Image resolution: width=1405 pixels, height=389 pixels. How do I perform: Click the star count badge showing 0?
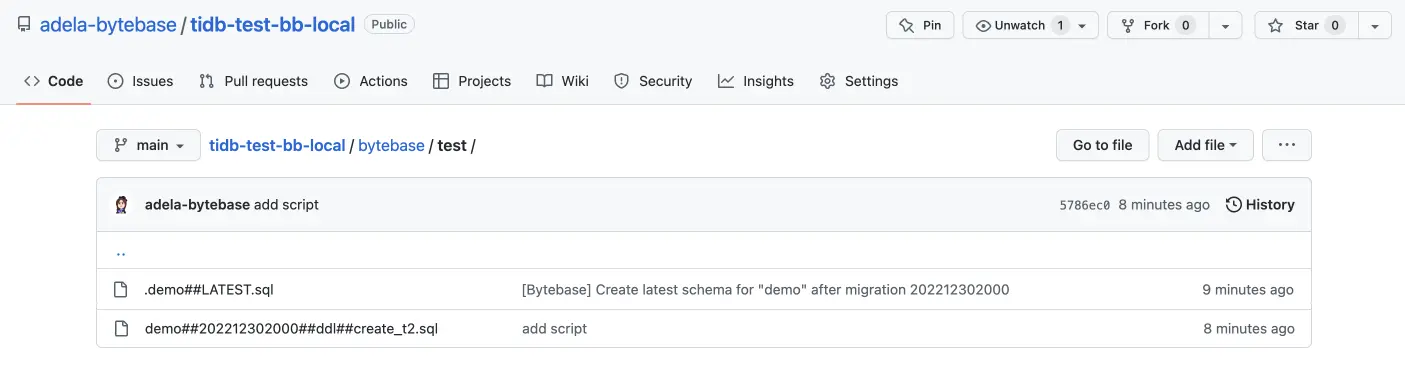[x=1335, y=26]
